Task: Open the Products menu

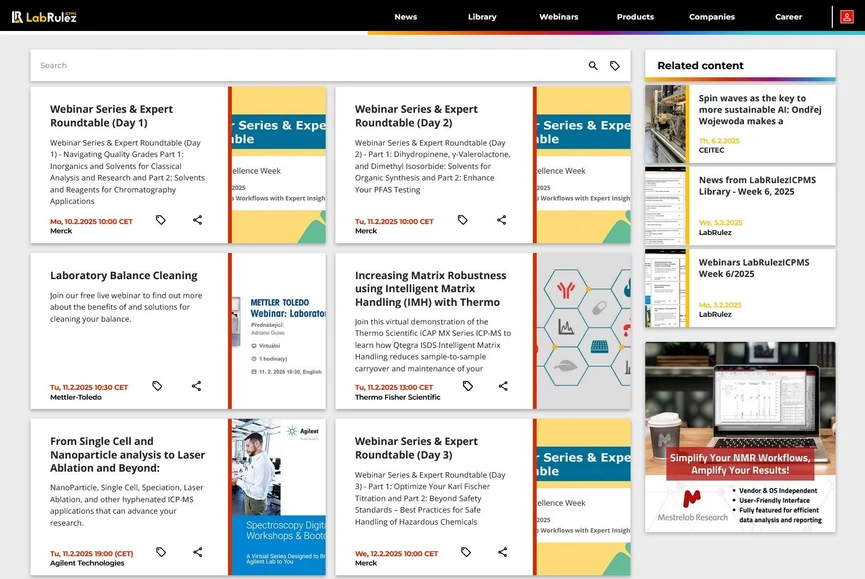Action: click(636, 17)
